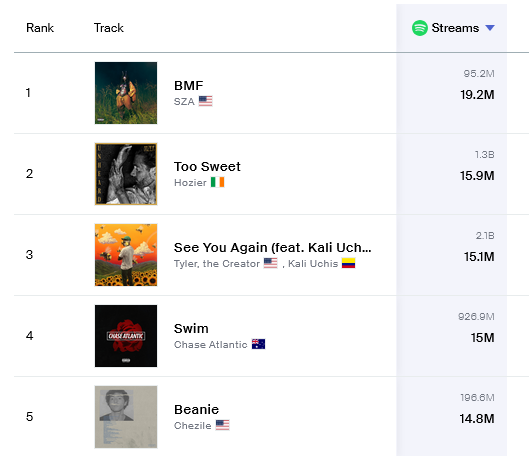This screenshot has height=456, width=529.
Task: Click the Ireland flag beside Hozier
Action: coord(218,182)
